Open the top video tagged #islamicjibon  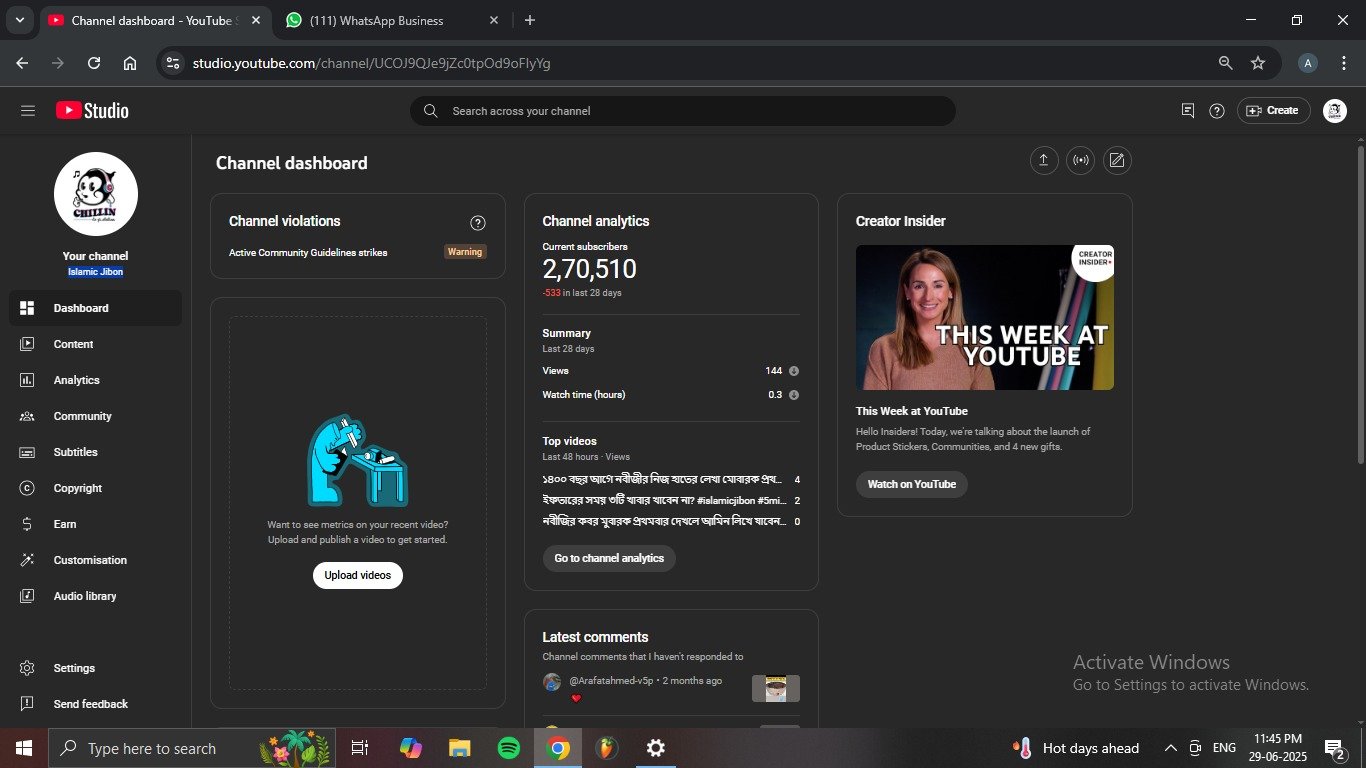tap(664, 500)
